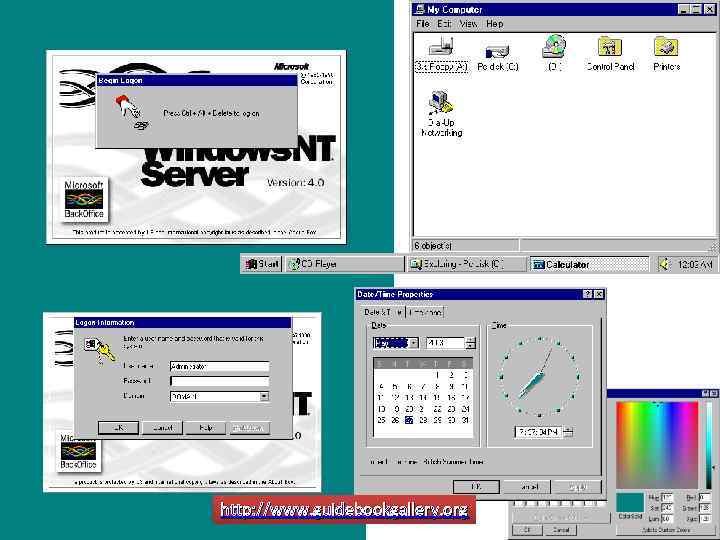
Task: Click the Hue value field in color dialog
Action: [667, 497]
